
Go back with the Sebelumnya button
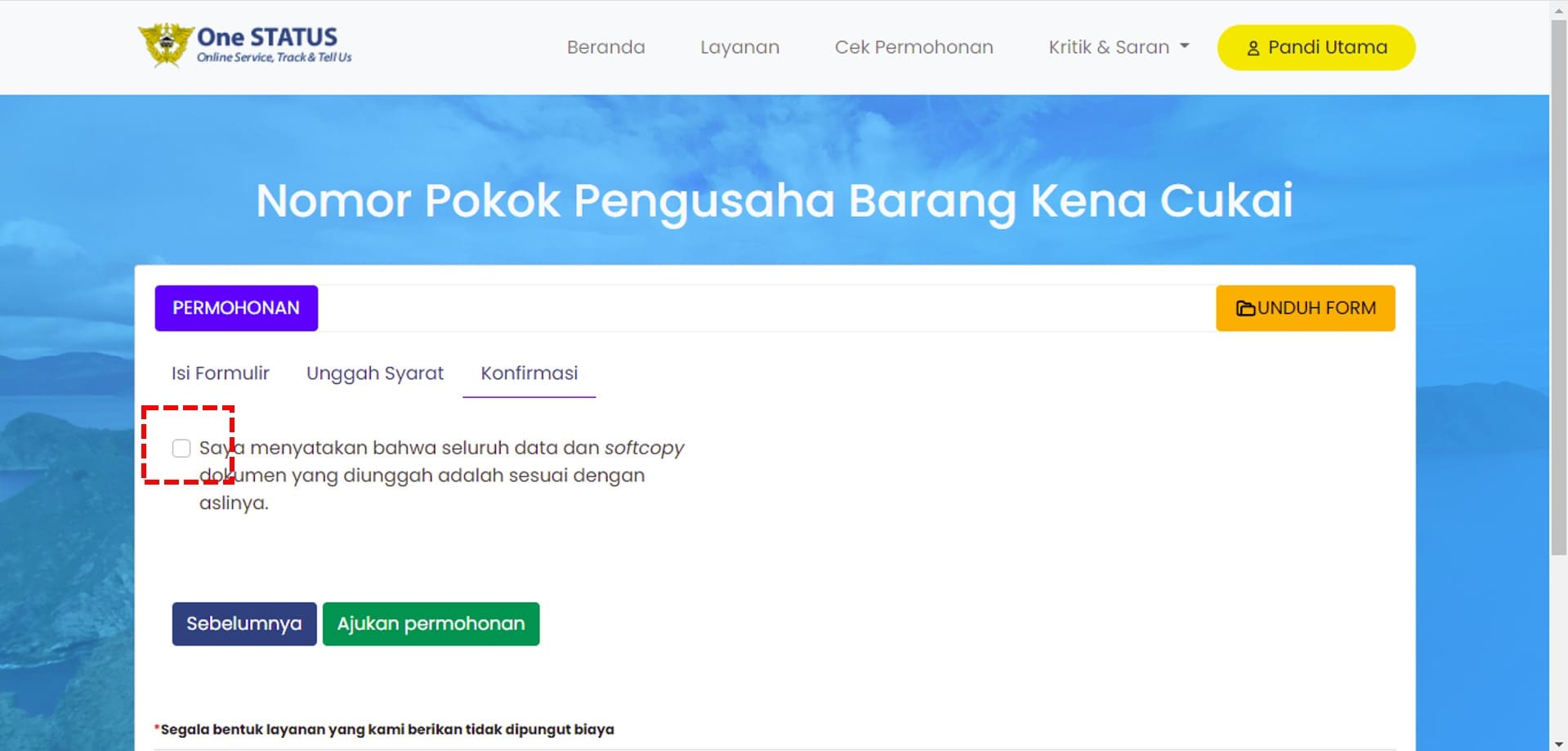click(x=244, y=624)
